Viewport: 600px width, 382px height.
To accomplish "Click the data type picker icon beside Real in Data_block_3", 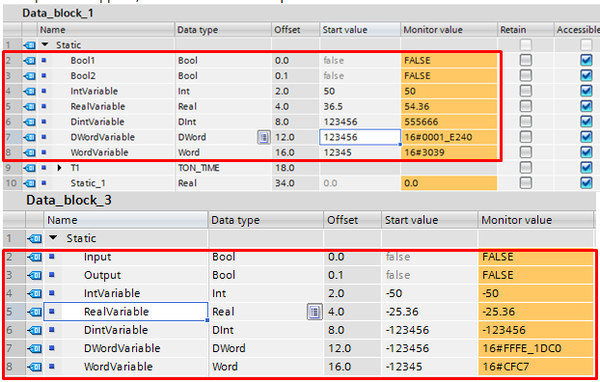I will coord(314,312).
